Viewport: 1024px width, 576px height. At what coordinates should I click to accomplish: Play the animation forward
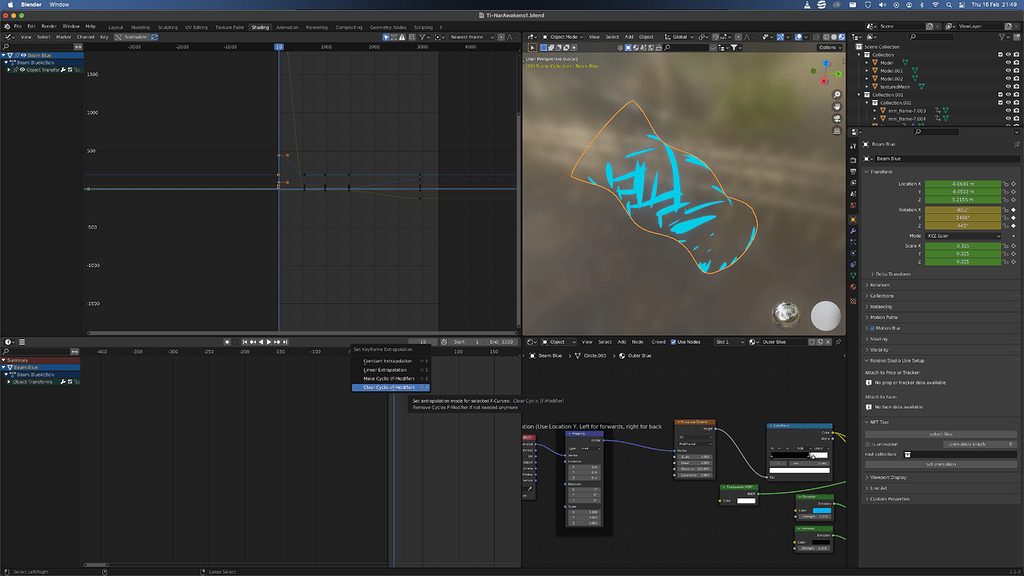[269, 342]
